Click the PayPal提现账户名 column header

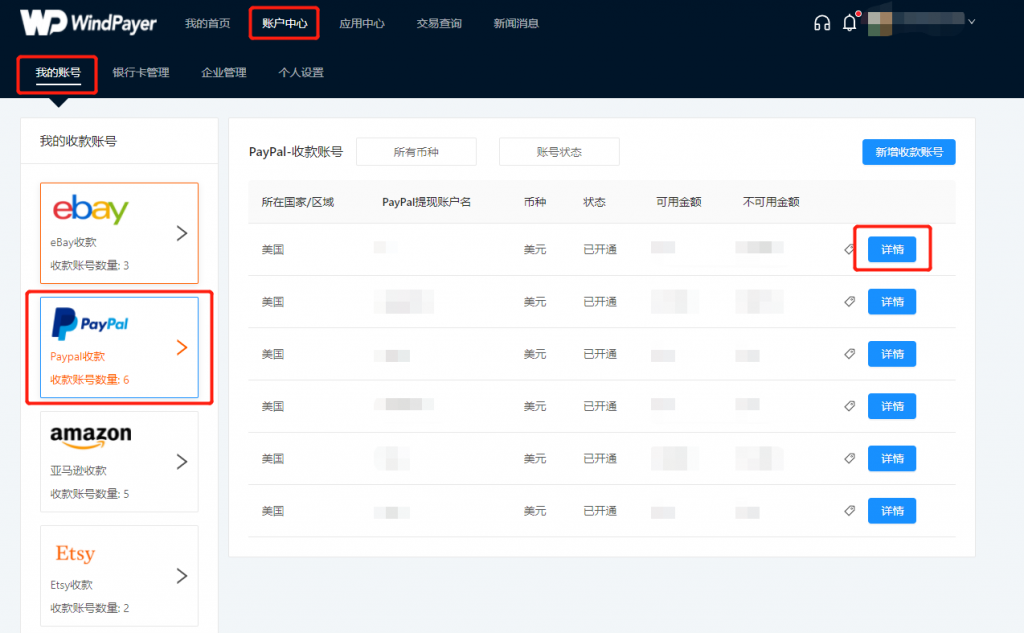coord(426,202)
